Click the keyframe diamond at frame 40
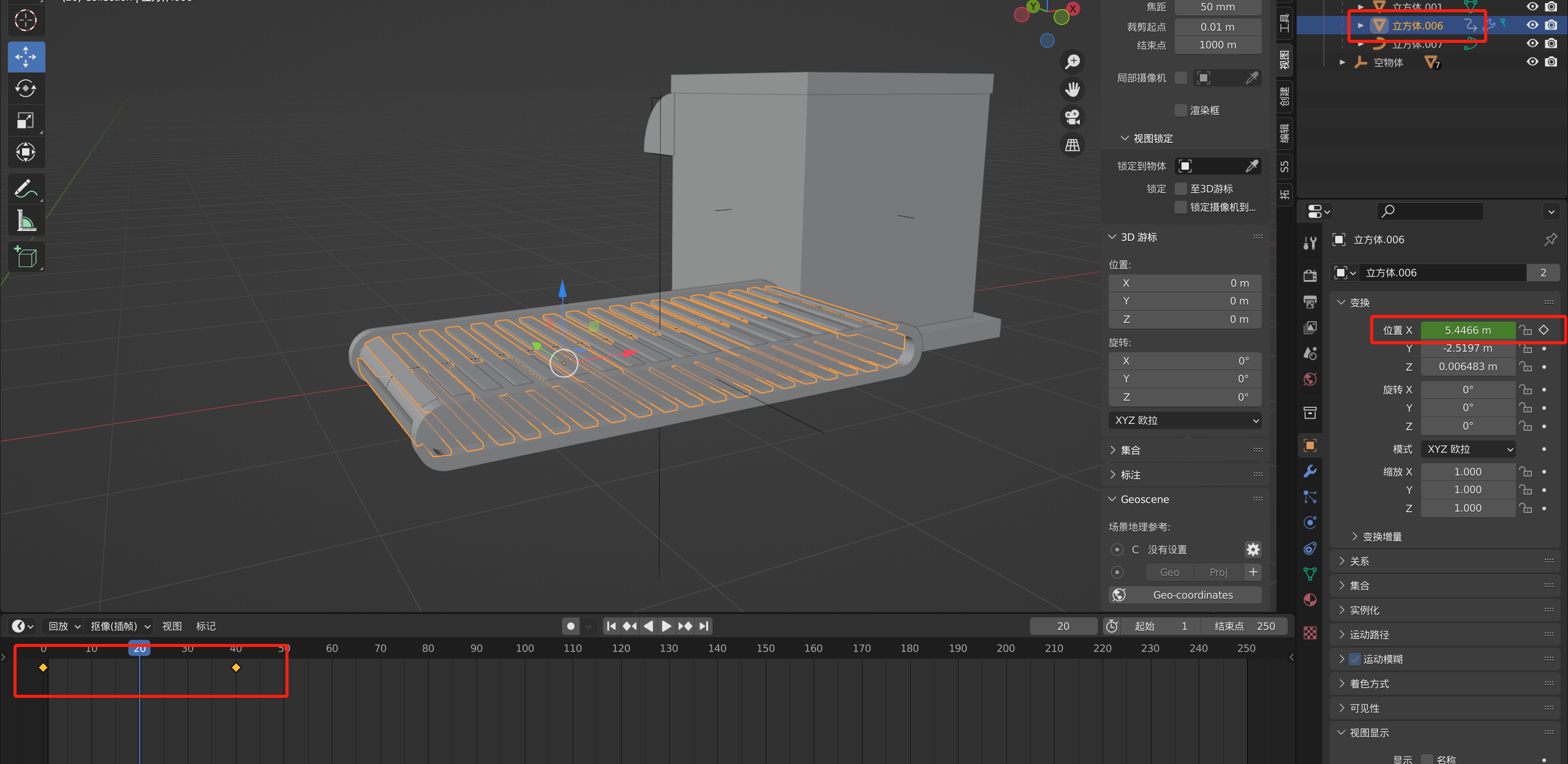Viewport: 1568px width, 764px height. click(x=236, y=667)
